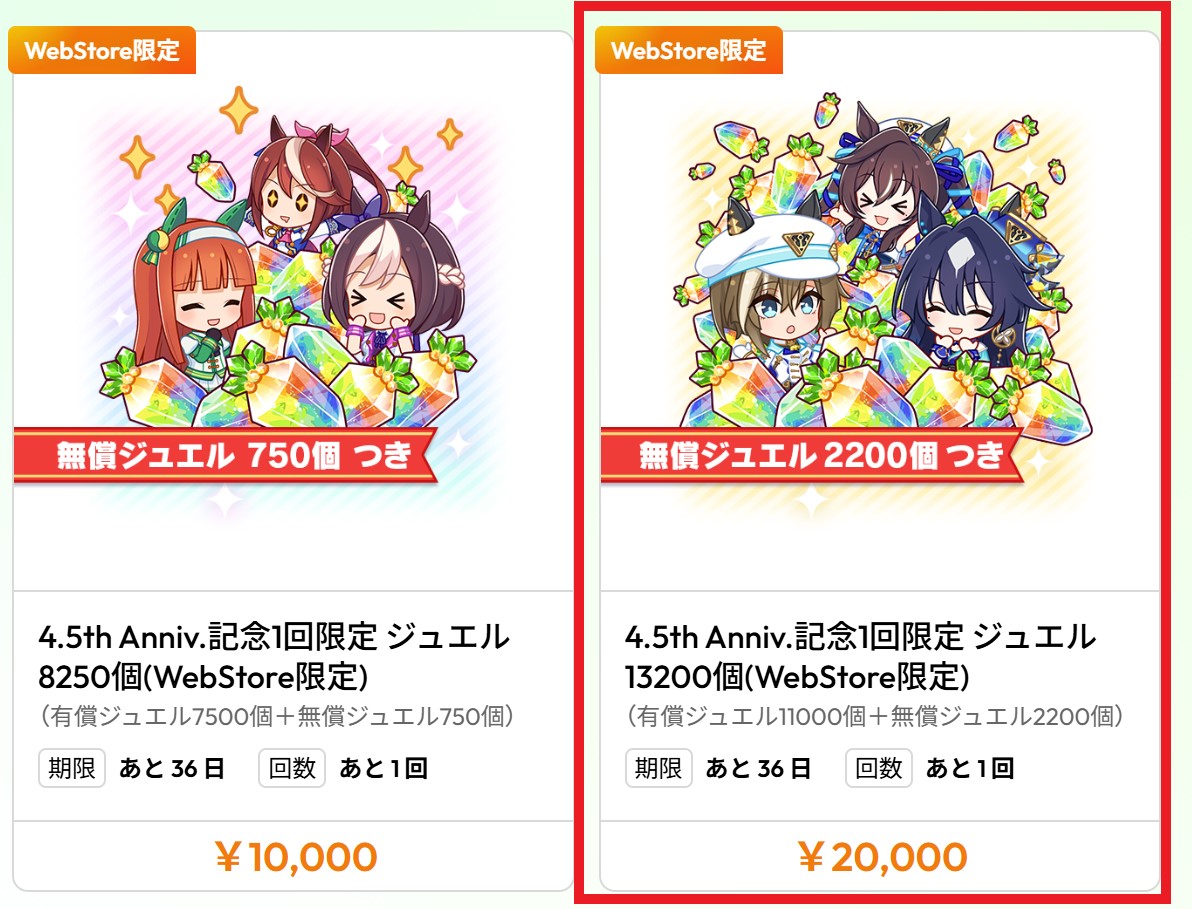Click the left WebStore限定 badge
The height and width of the screenshot is (909, 1192).
[x=102, y=50]
